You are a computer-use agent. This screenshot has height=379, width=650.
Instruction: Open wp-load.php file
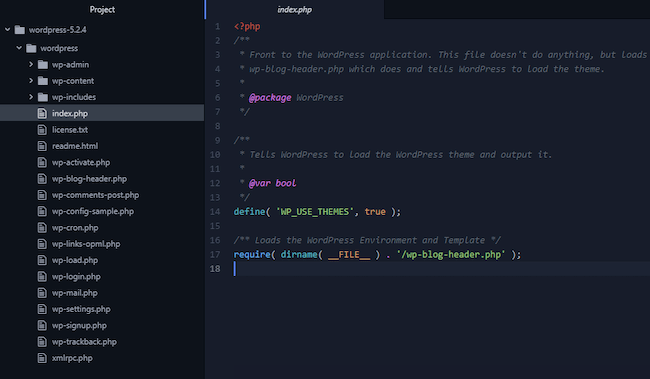point(75,260)
